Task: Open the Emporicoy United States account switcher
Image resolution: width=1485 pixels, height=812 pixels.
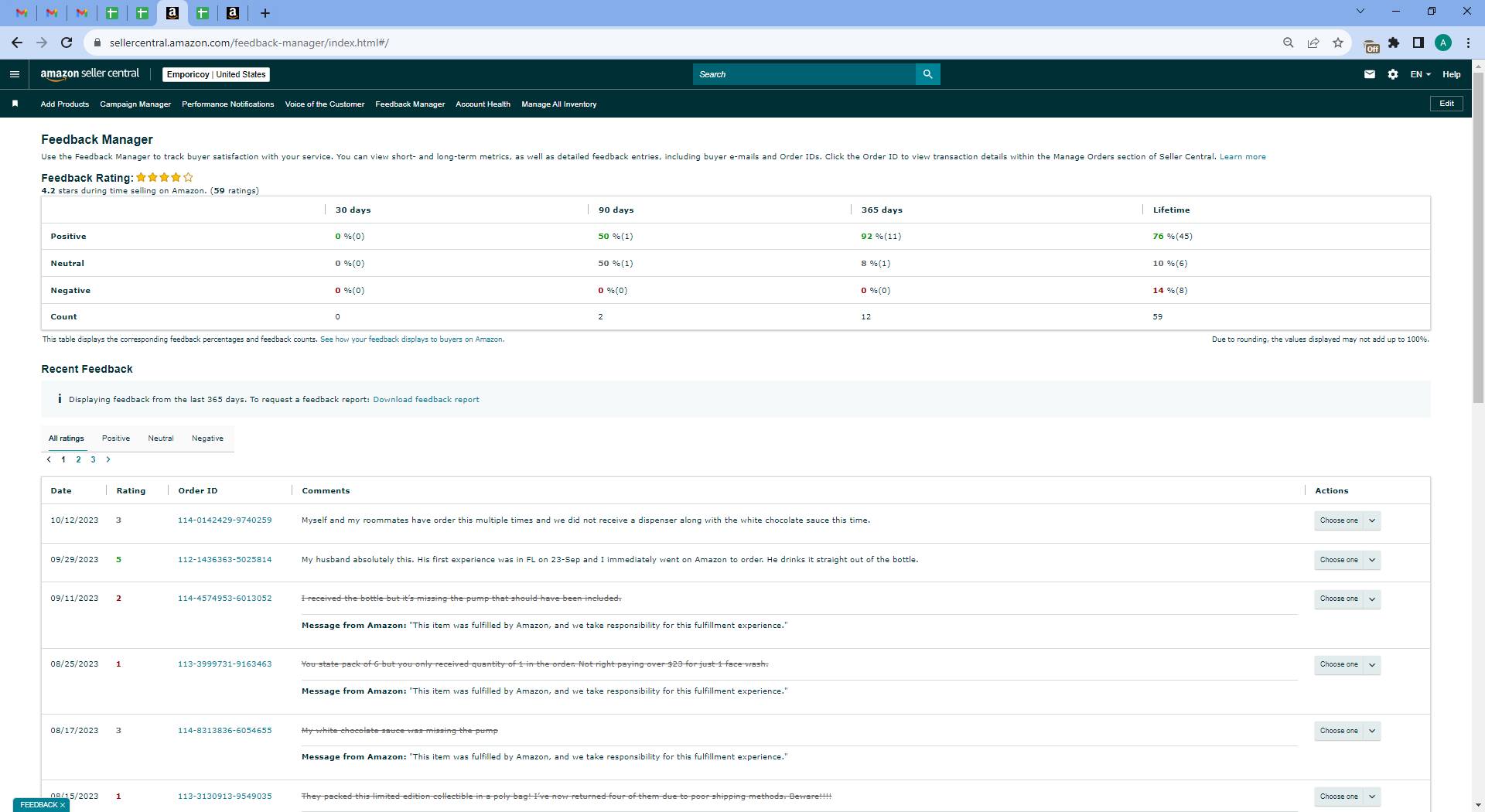Action: [216, 74]
